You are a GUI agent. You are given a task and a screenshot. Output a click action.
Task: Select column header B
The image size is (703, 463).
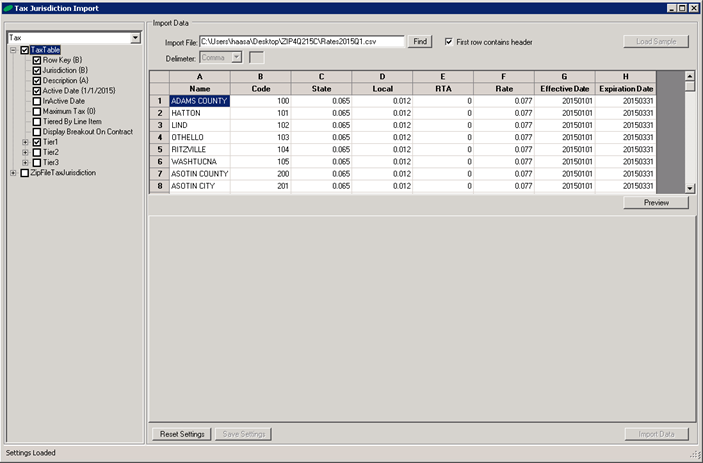tap(260, 76)
